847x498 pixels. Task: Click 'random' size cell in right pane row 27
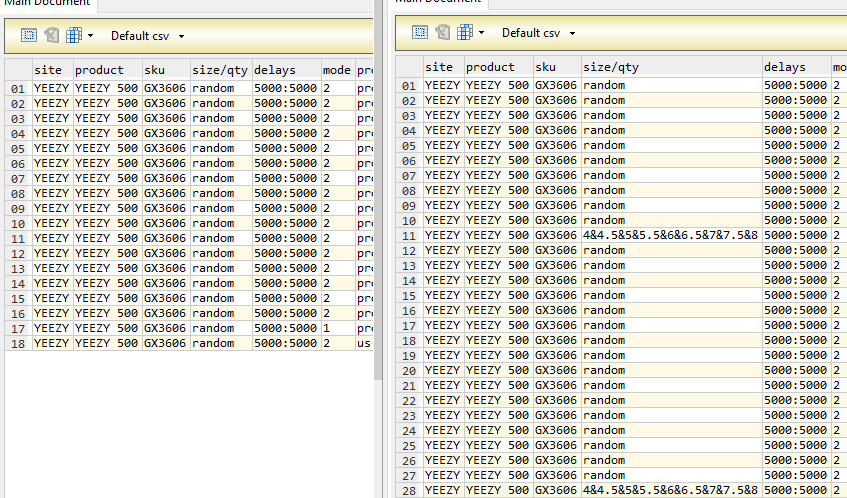tap(671, 475)
